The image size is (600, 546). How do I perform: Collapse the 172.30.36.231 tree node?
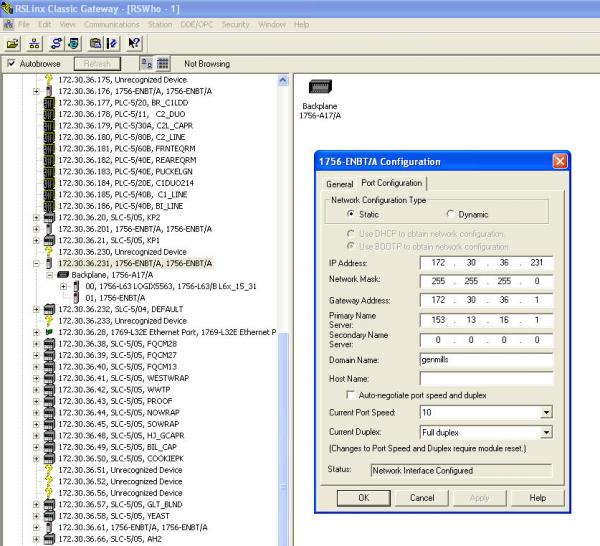point(36,264)
